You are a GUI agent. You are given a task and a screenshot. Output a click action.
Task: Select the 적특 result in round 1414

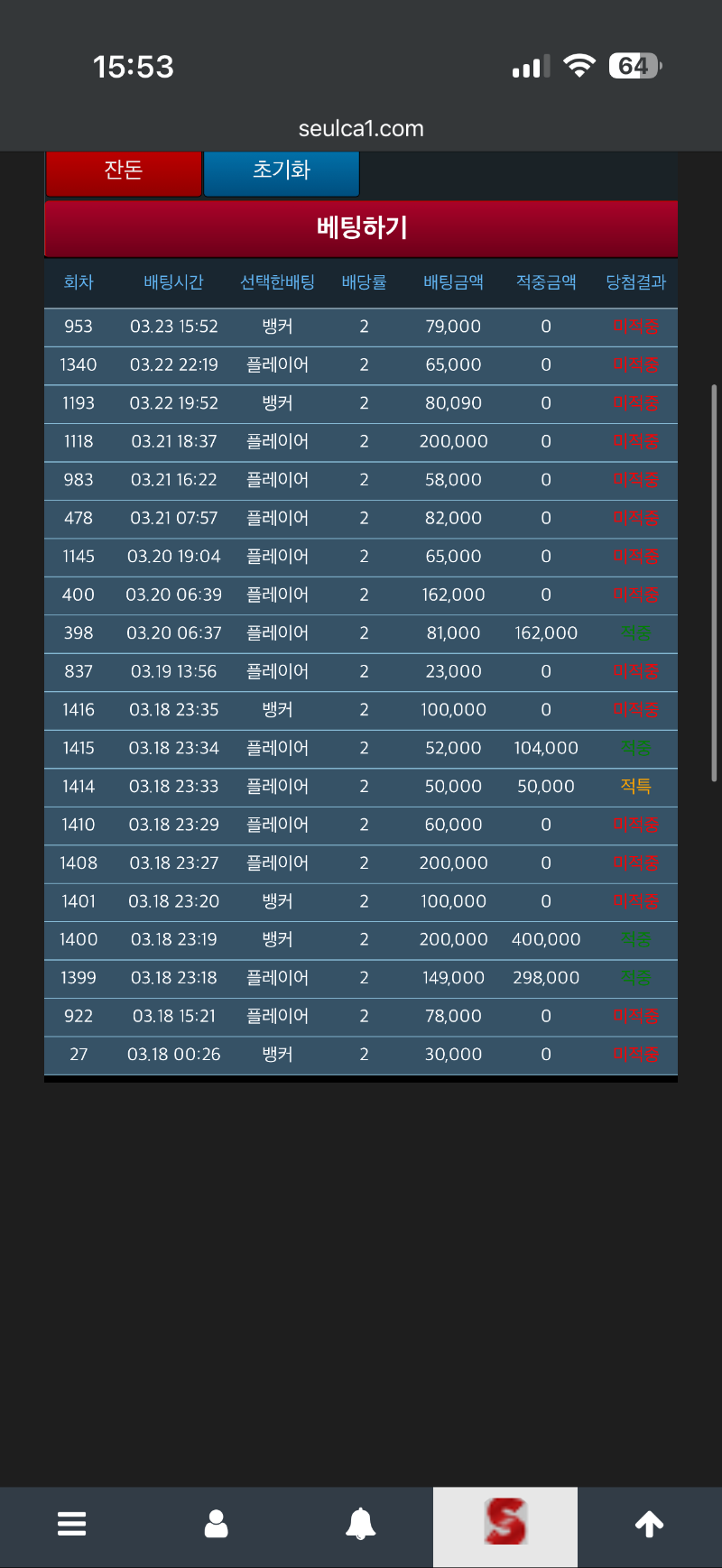click(635, 787)
